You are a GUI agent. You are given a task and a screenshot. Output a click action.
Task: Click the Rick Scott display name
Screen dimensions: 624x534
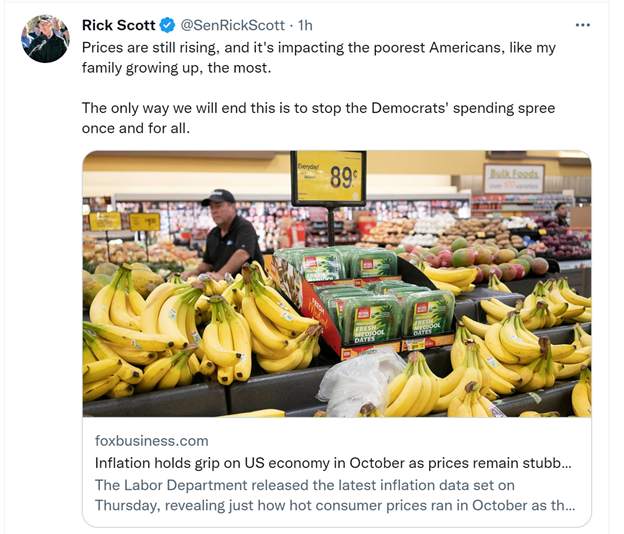pyautogui.click(x=118, y=25)
